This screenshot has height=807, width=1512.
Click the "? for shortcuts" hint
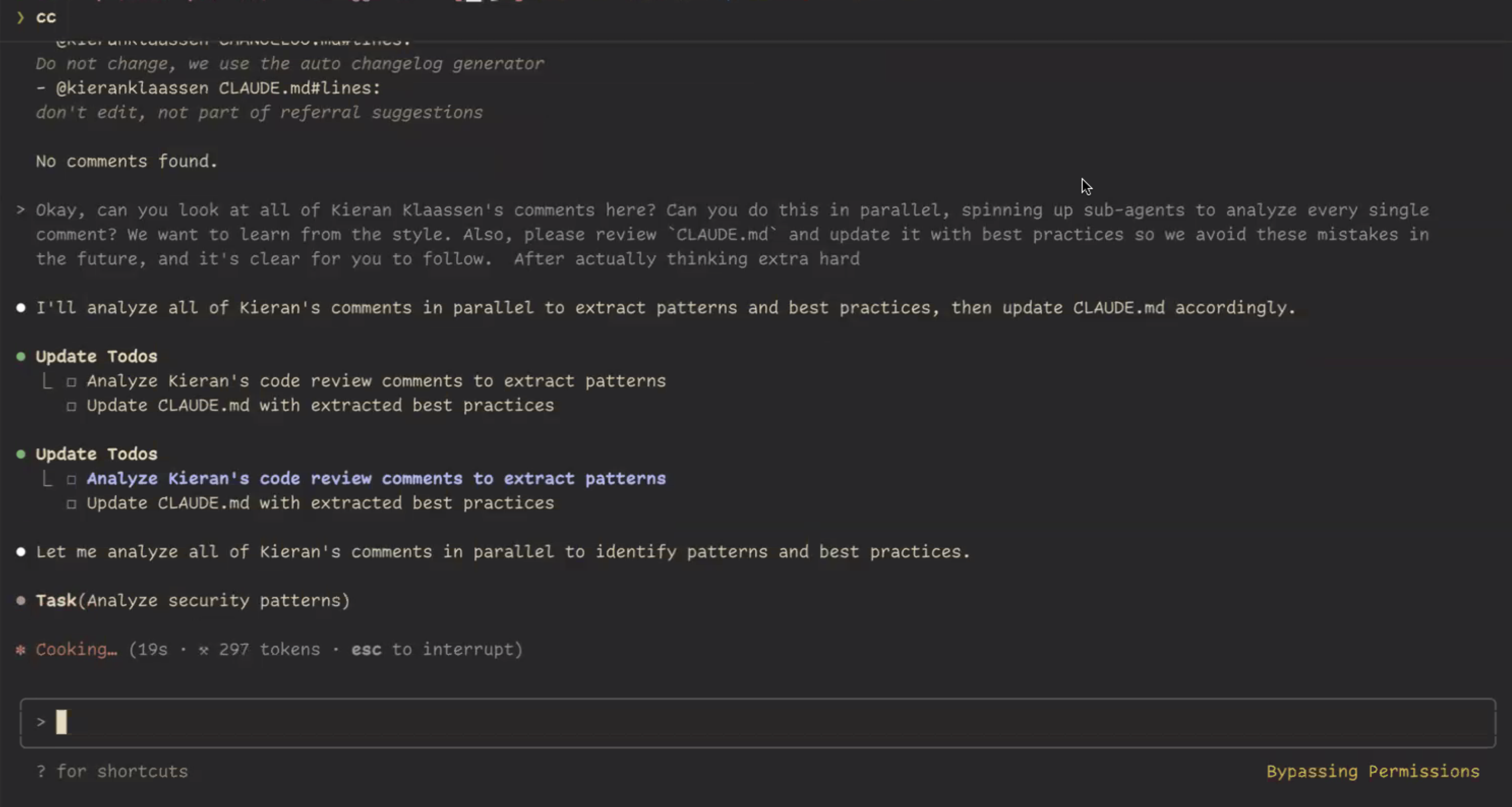(x=112, y=771)
